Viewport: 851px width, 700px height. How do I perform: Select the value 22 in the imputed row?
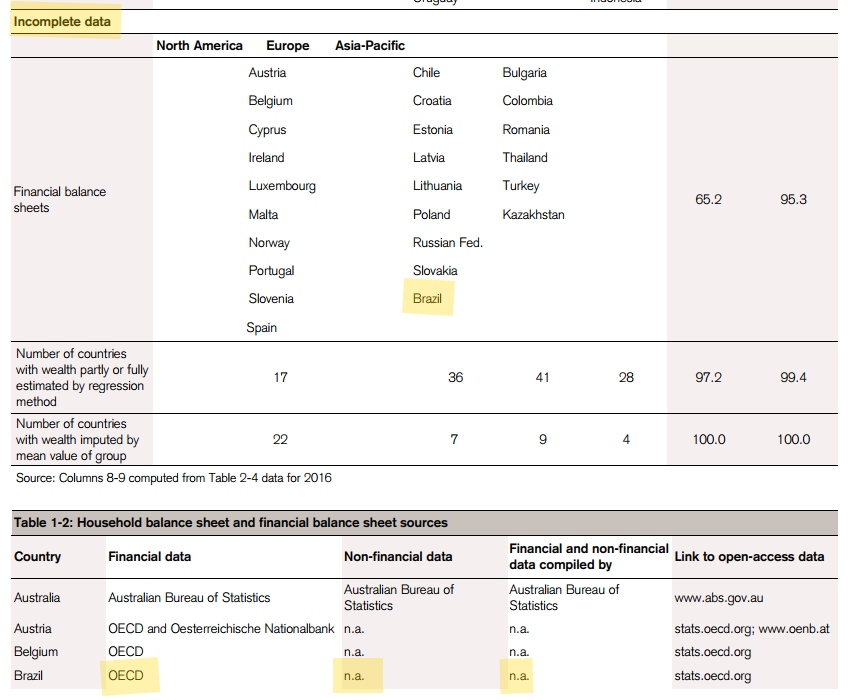pos(280,439)
